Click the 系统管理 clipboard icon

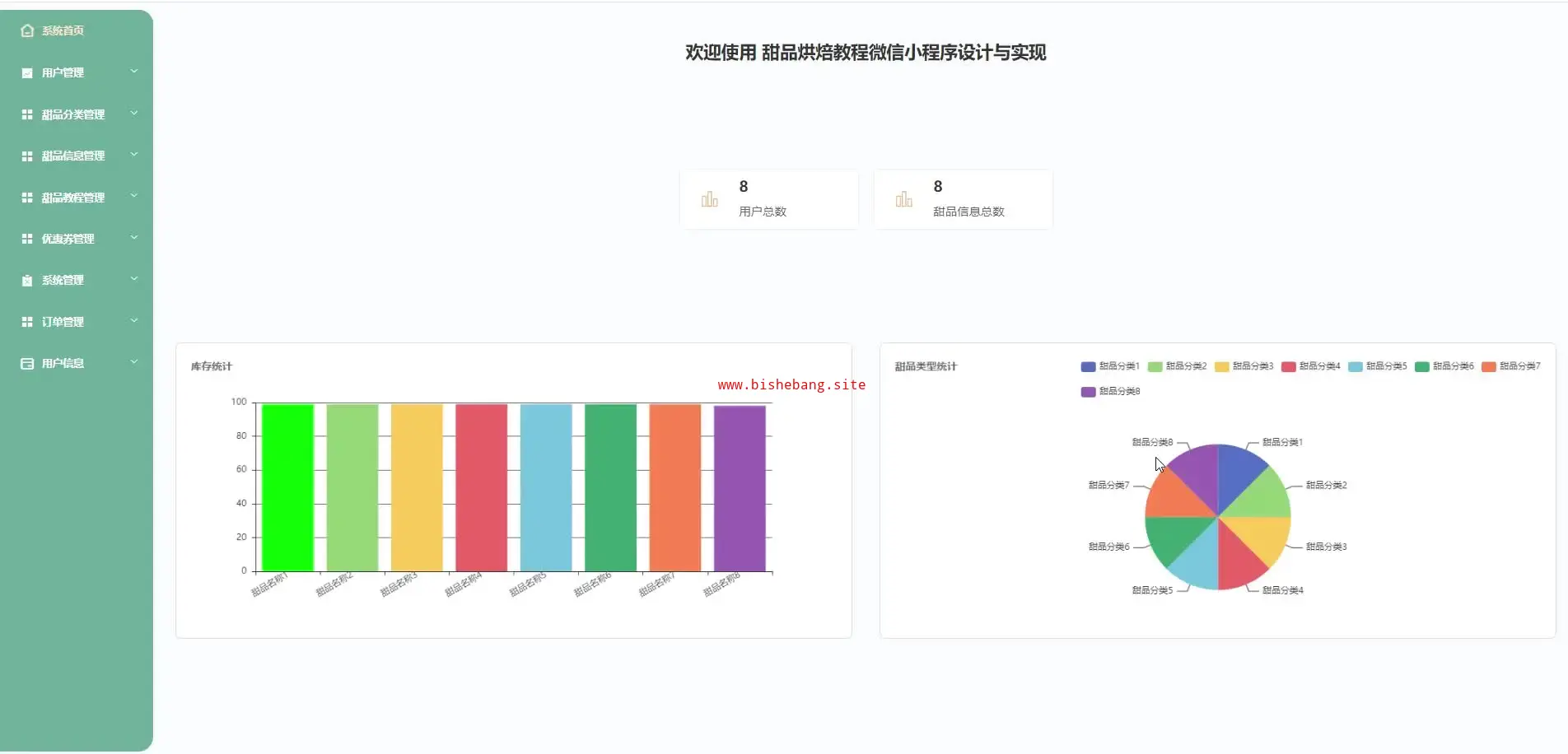click(27, 281)
